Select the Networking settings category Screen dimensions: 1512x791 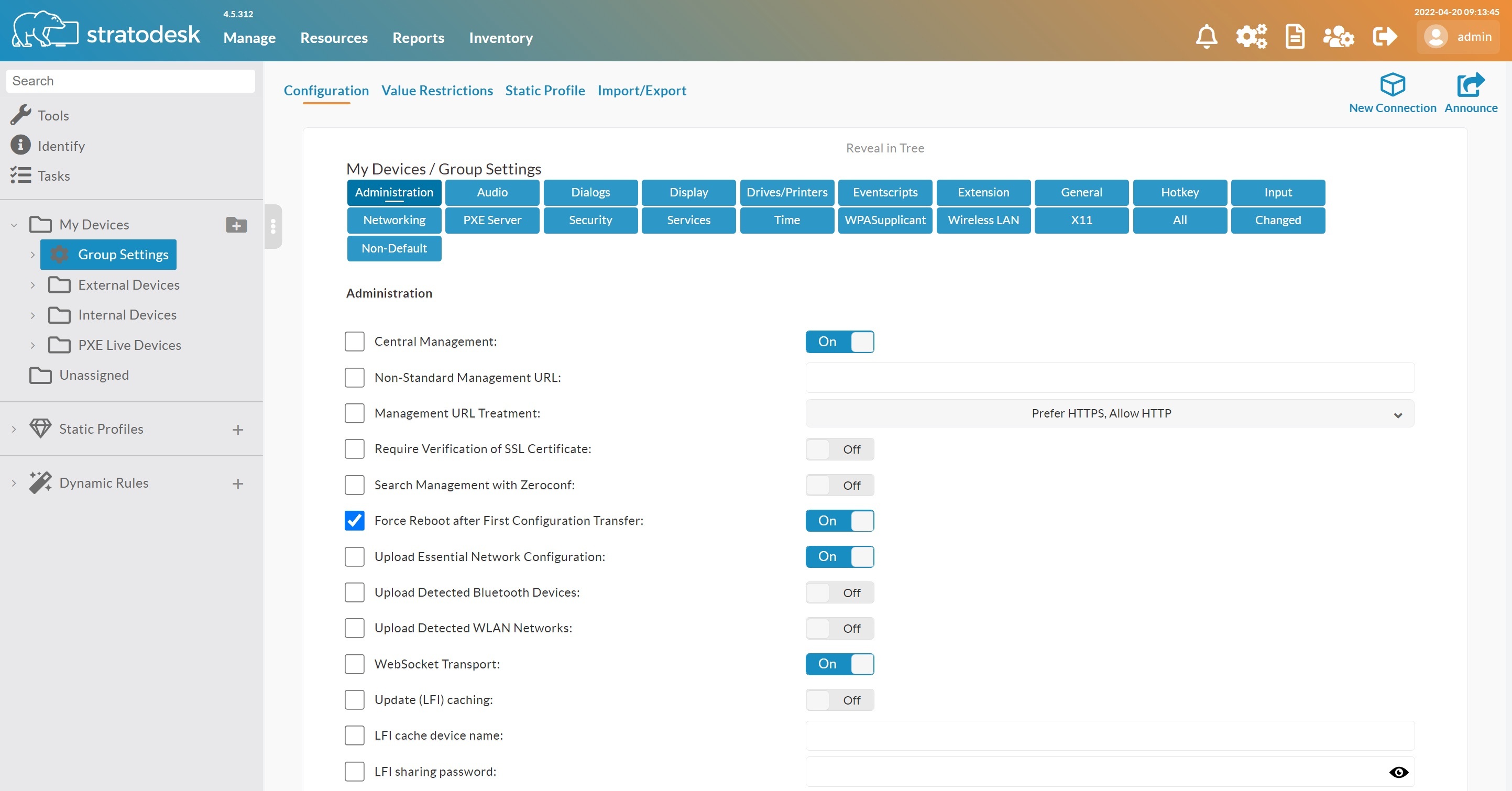coord(394,220)
